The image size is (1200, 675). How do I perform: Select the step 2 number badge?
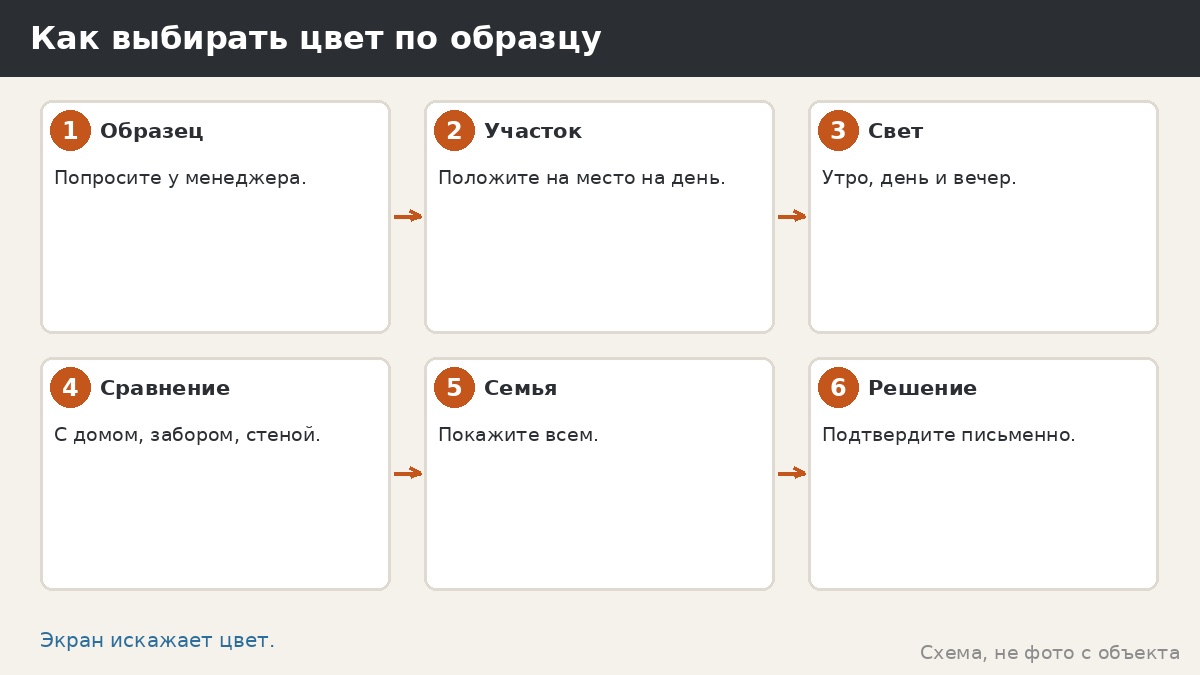click(x=454, y=131)
